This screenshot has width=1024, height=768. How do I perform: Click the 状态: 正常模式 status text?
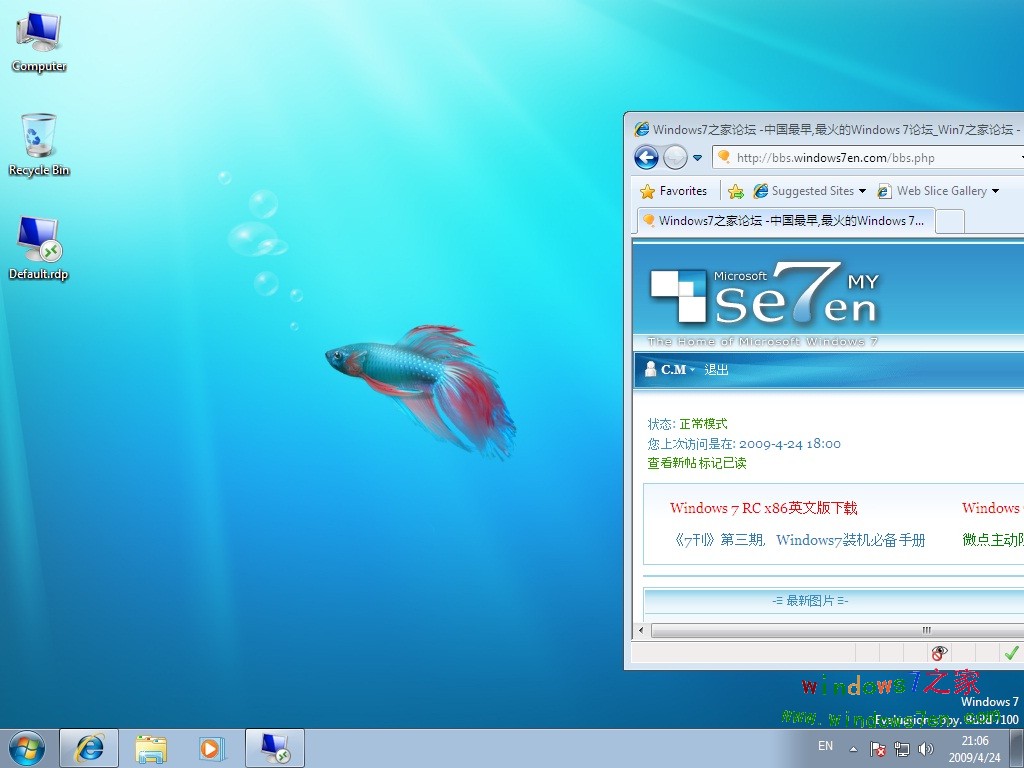point(687,424)
